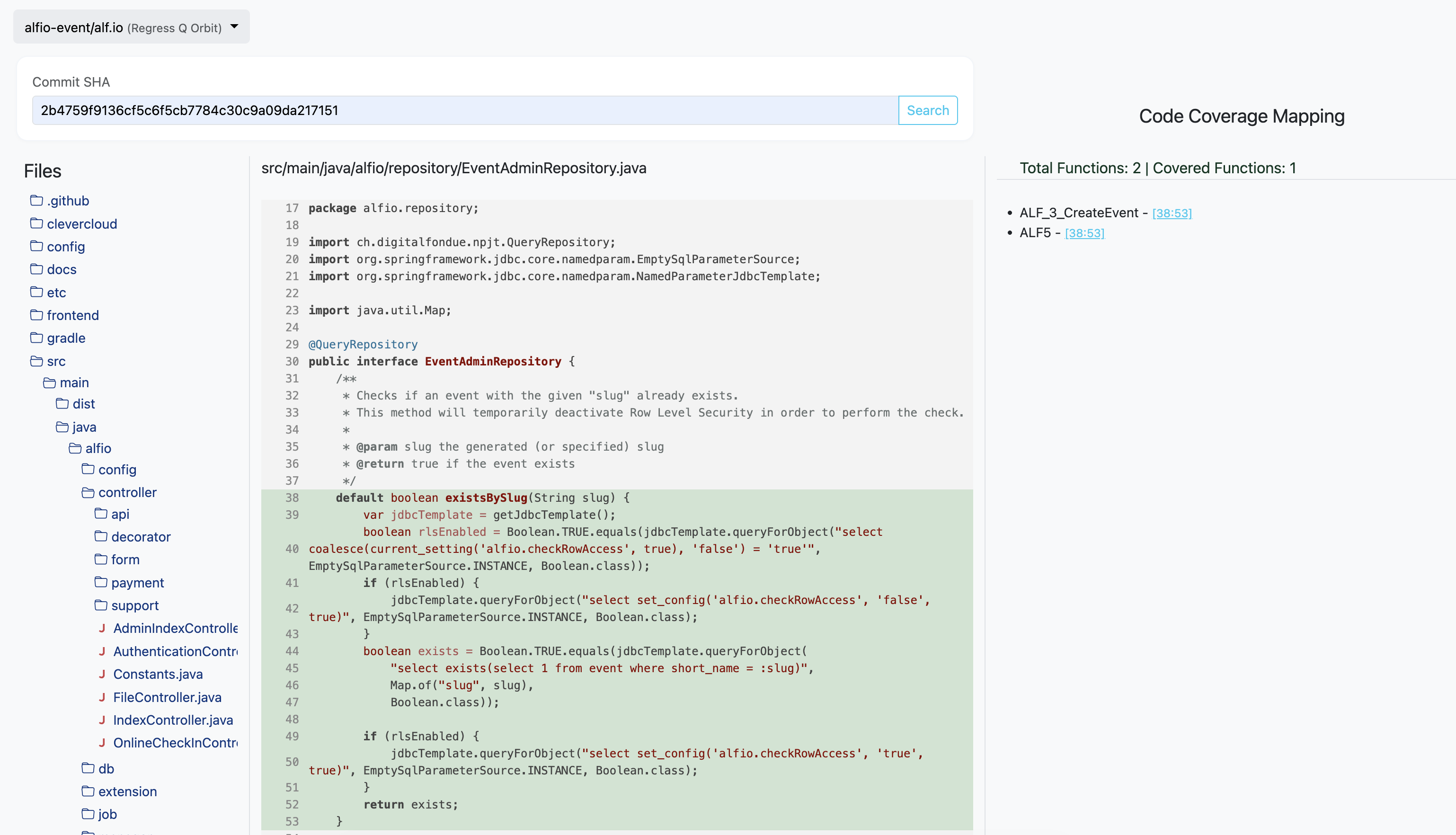
Task: Open IndexController.java file
Action: pyautogui.click(x=173, y=720)
